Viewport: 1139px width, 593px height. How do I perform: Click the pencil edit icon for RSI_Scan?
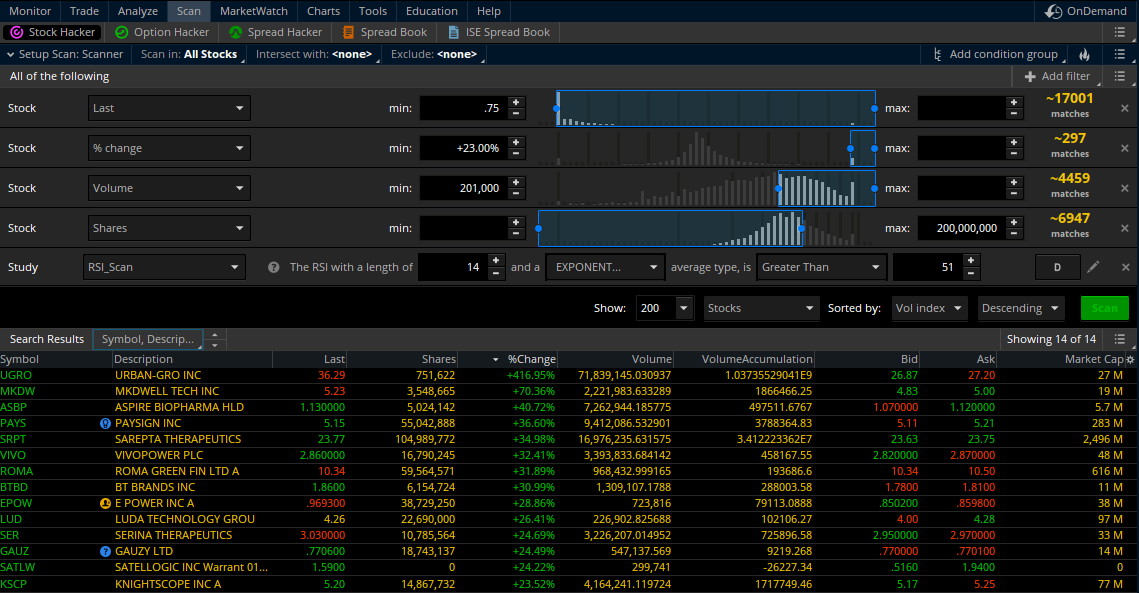coord(1093,267)
